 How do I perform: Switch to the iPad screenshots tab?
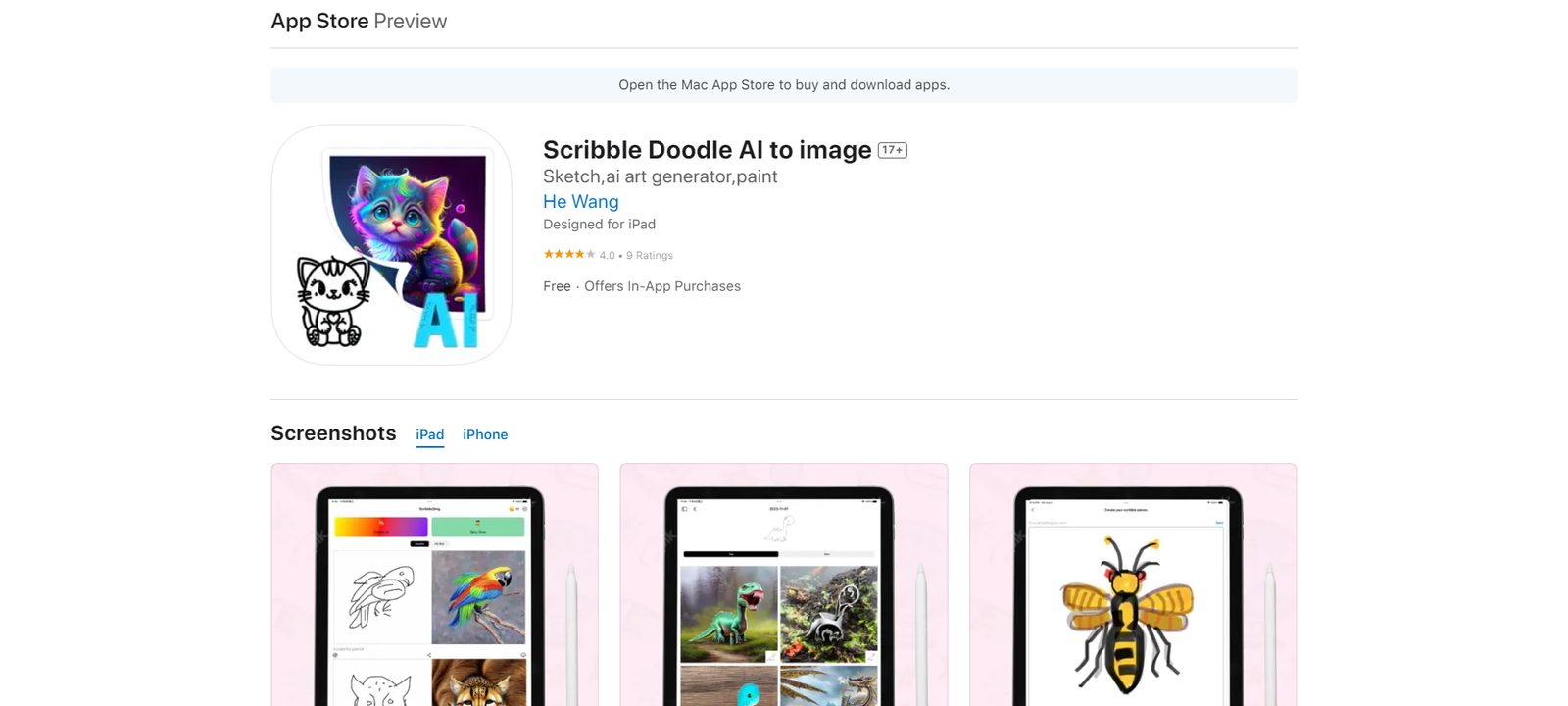429,434
